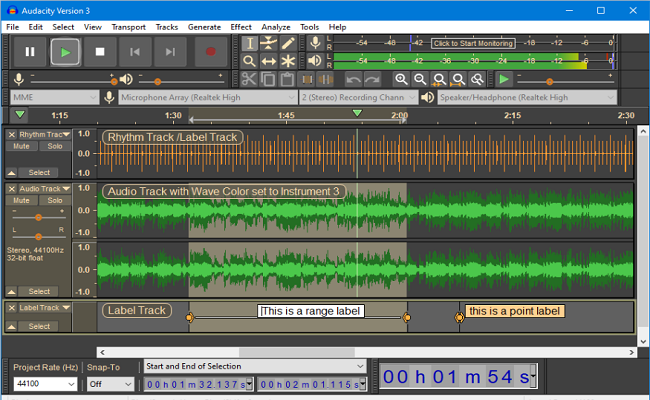The width and height of the screenshot is (650, 400).
Task: Click the Zoom In icon
Action: [x=400, y=79]
